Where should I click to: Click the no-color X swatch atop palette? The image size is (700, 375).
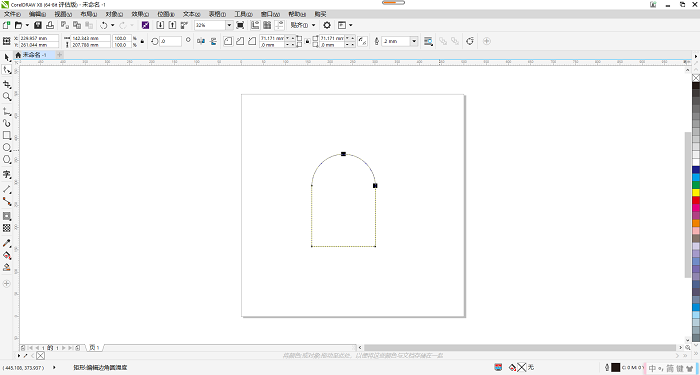point(696,78)
